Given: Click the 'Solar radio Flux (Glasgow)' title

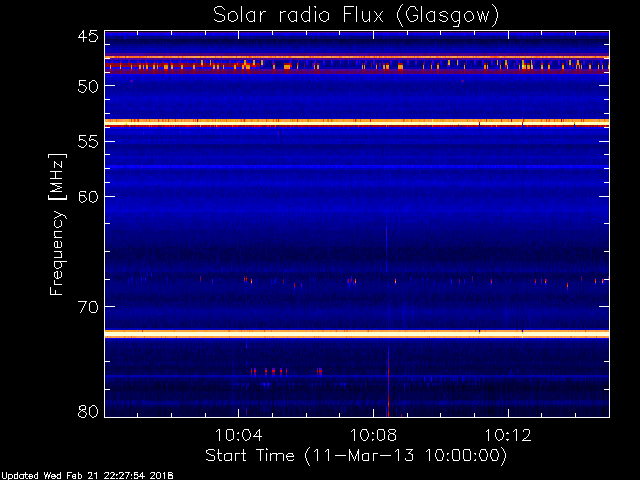Looking at the screenshot, I should [356, 16].
